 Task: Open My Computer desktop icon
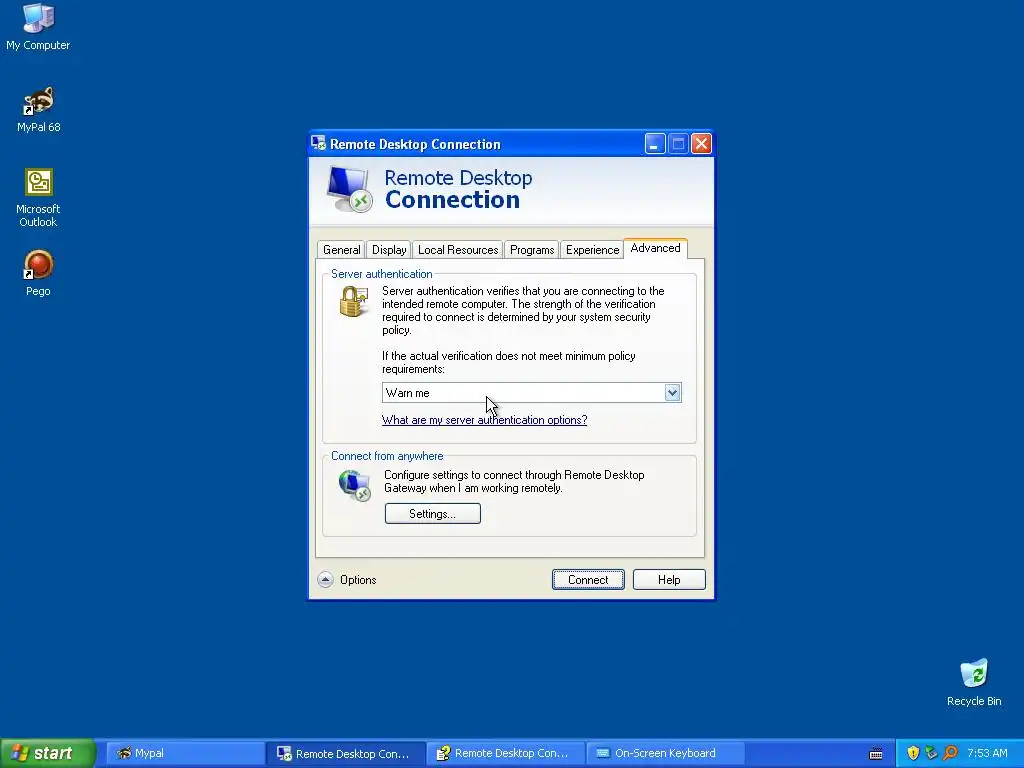click(x=38, y=26)
